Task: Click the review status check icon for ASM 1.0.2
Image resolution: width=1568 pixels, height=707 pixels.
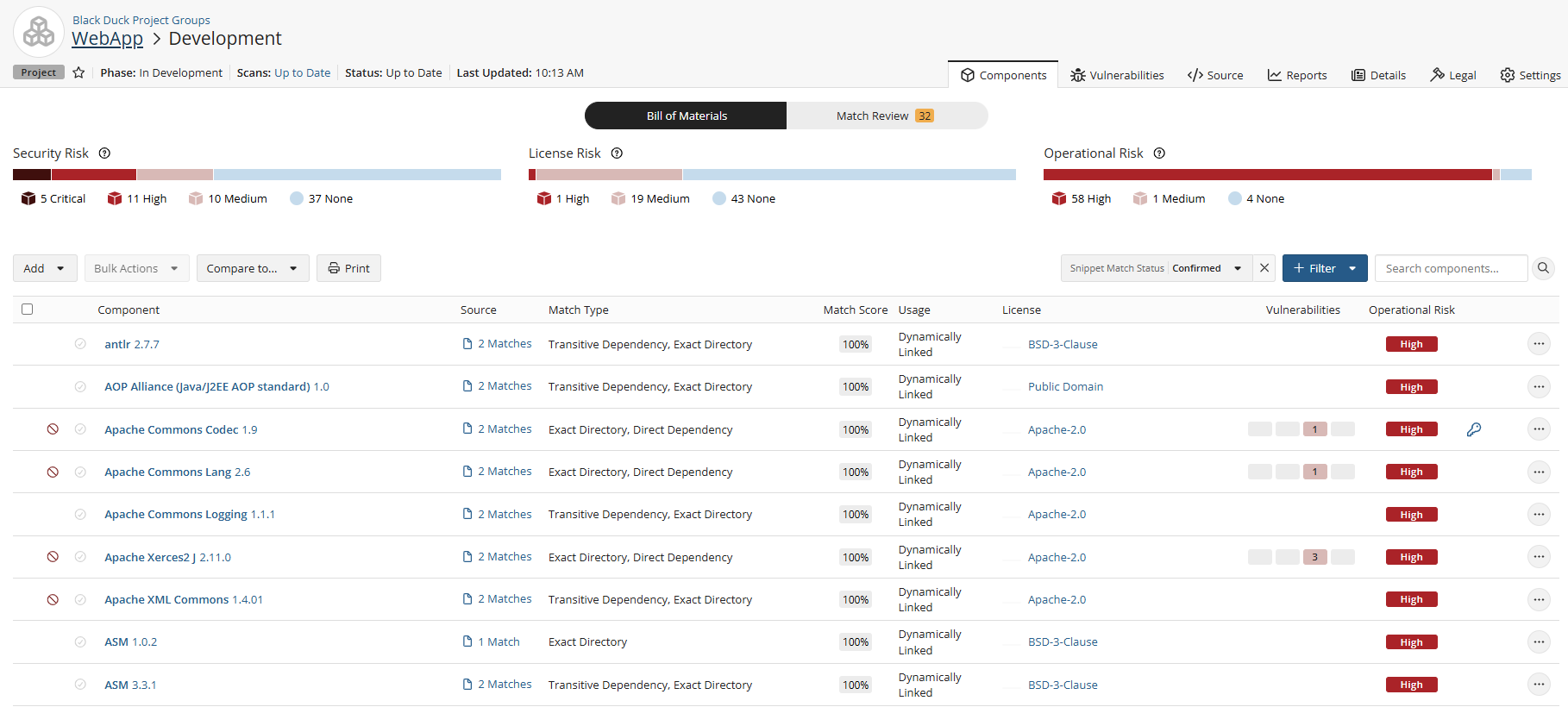Action: point(80,642)
